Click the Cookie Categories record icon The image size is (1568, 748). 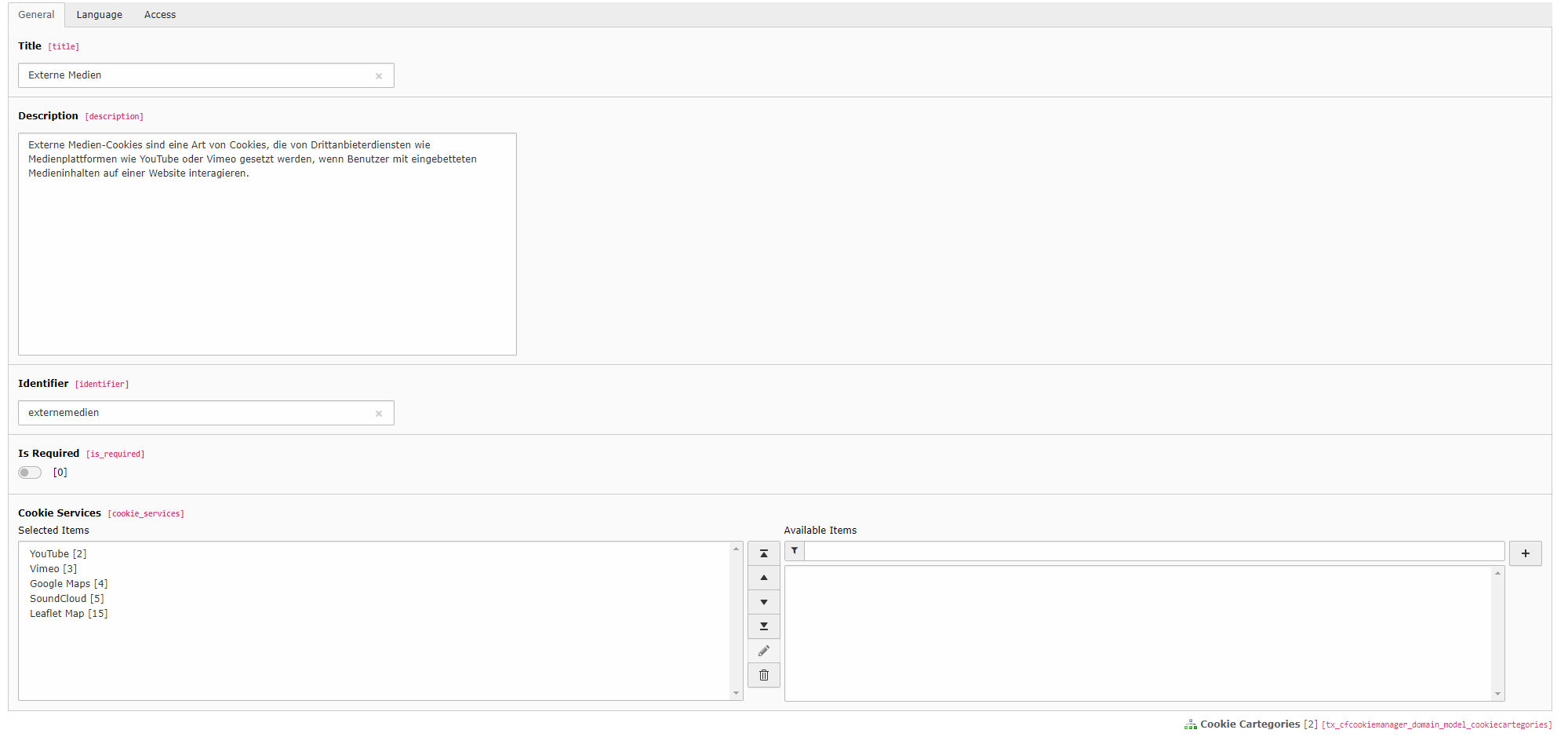point(1190,724)
